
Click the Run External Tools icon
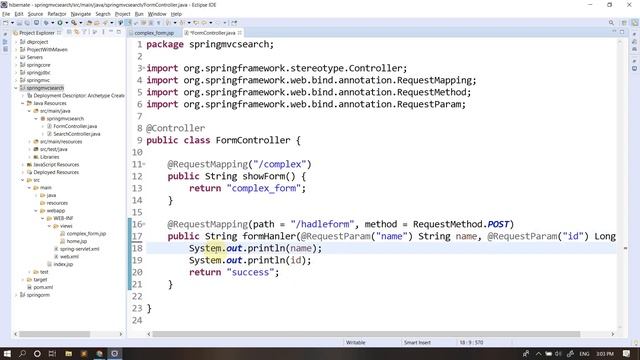pyautogui.click(x=74, y=23)
